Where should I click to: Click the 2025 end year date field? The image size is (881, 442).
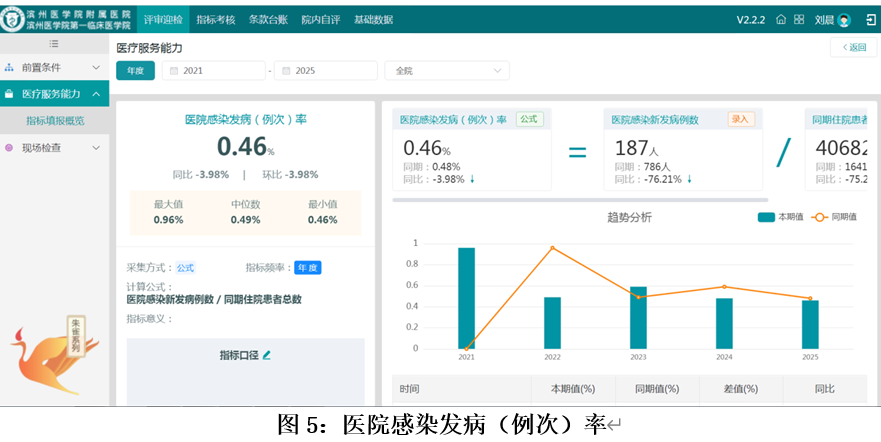pos(325,71)
